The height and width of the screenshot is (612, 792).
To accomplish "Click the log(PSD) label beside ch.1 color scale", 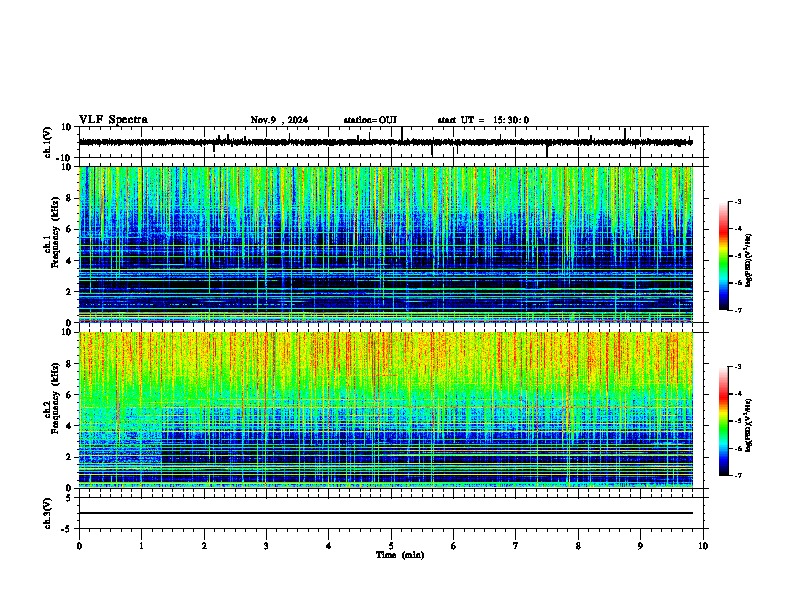I will tap(748, 261).
